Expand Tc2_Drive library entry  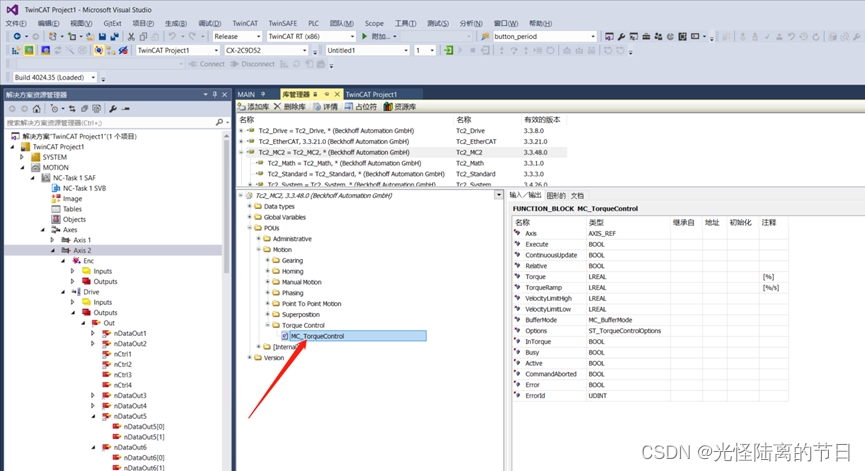coord(241,131)
